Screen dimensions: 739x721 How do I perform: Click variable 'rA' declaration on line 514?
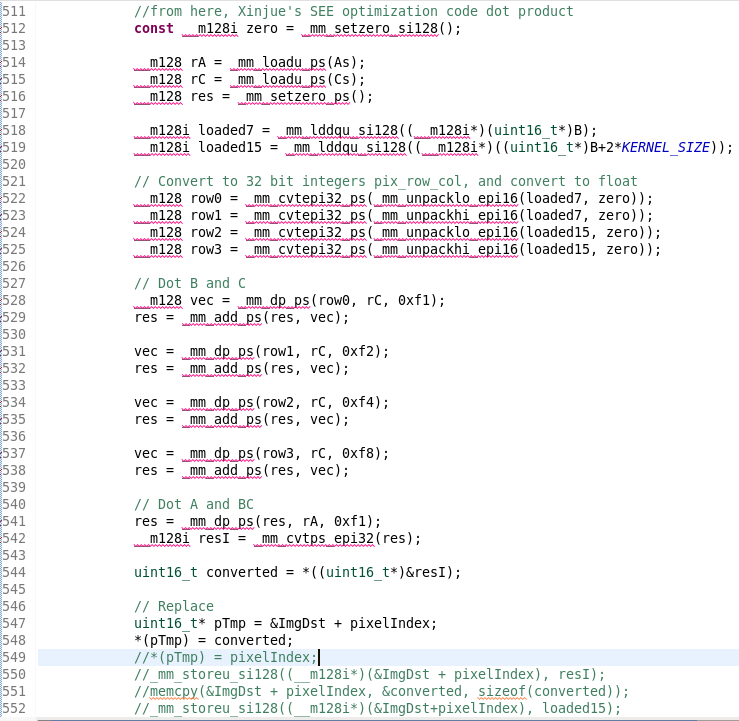point(198,62)
